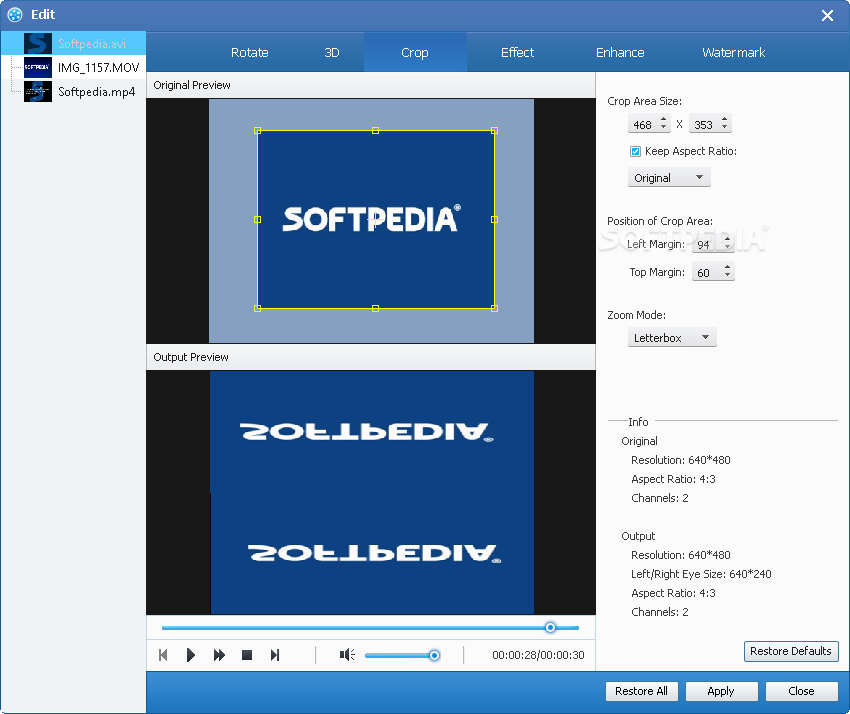Select the Crop tab
The height and width of the screenshot is (714, 850).
pyautogui.click(x=415, y=53)
